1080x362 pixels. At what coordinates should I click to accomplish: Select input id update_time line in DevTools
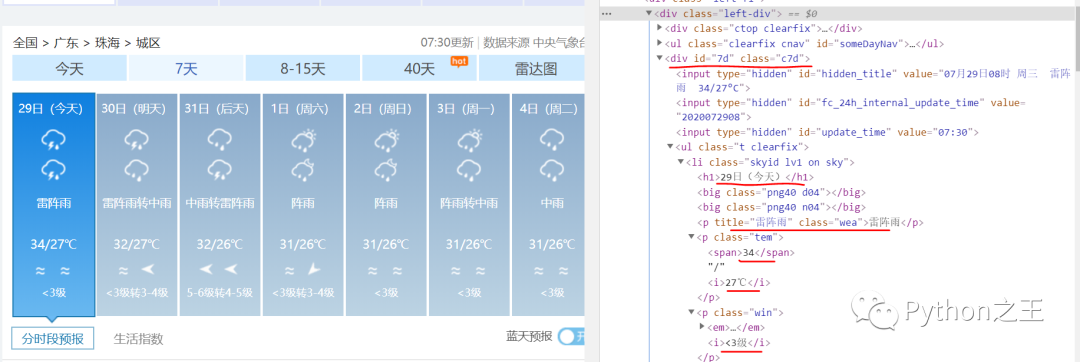(x=827, y=132)
